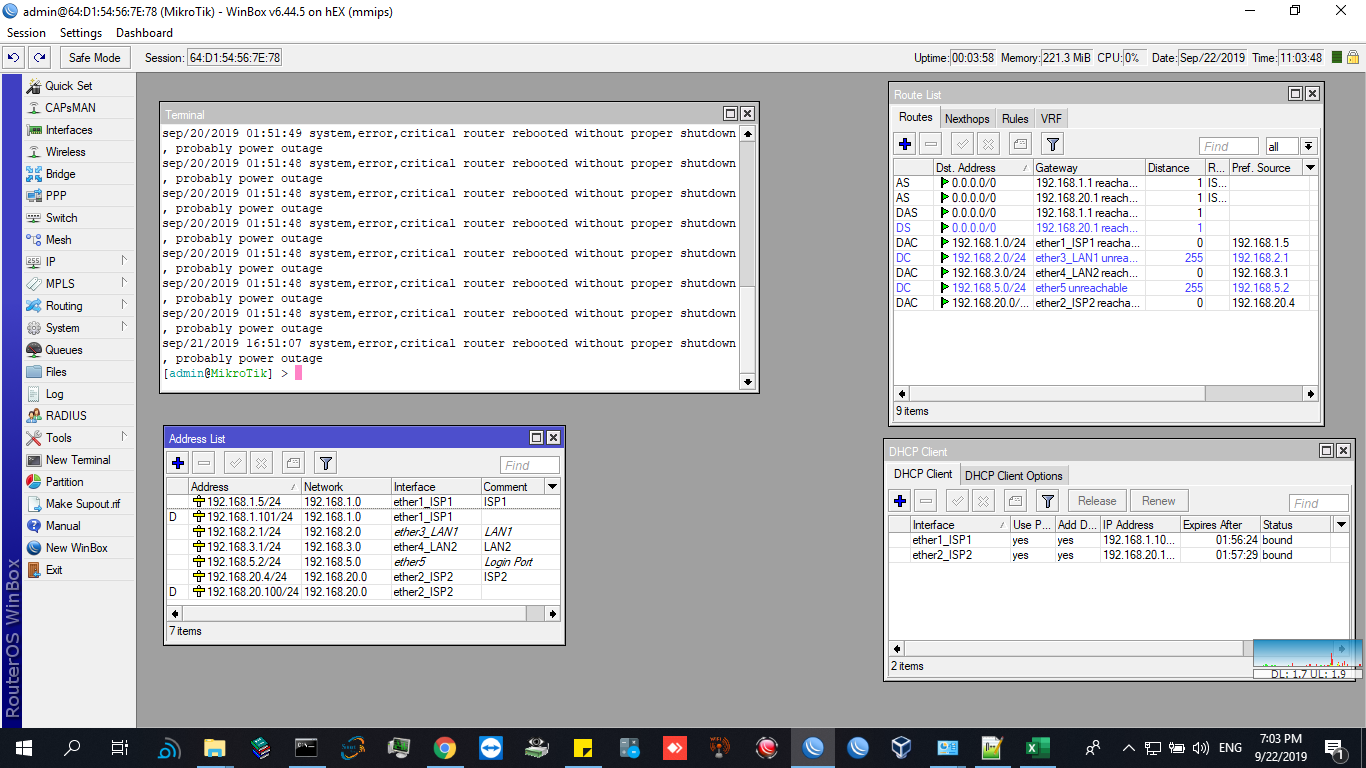
Task: Open New Terminal from the sidebar
Action: [x=78, y=460]
